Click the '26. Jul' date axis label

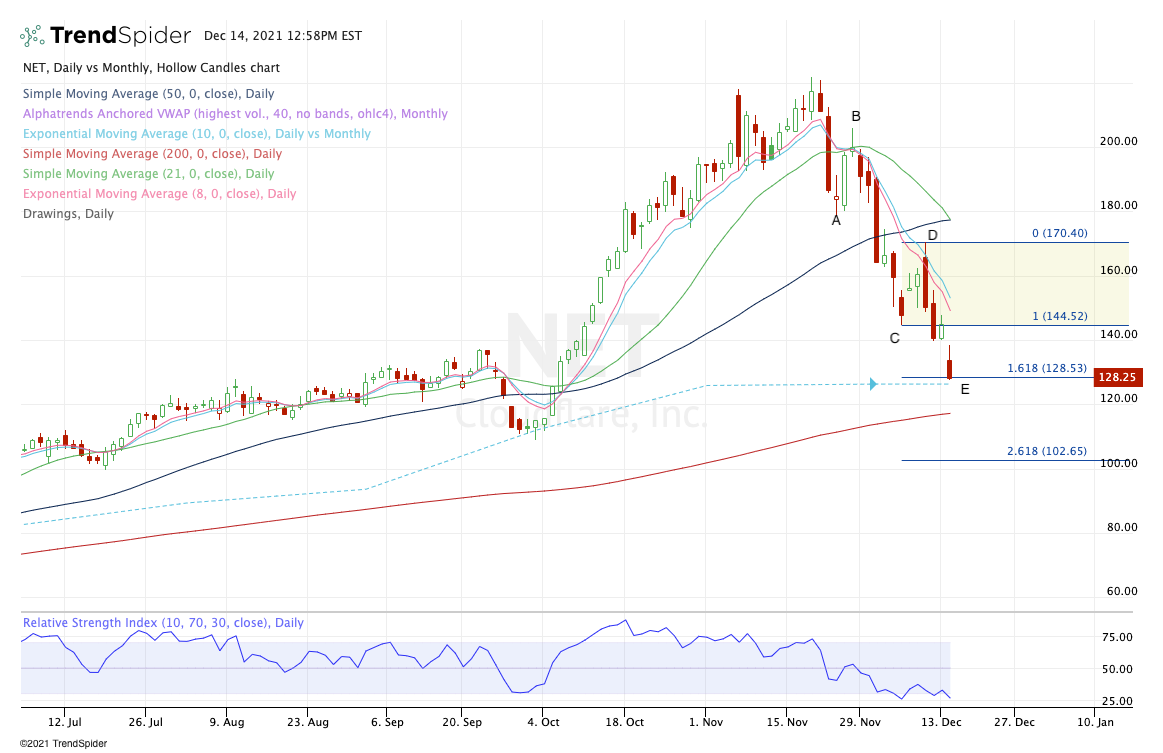[145, 722]
